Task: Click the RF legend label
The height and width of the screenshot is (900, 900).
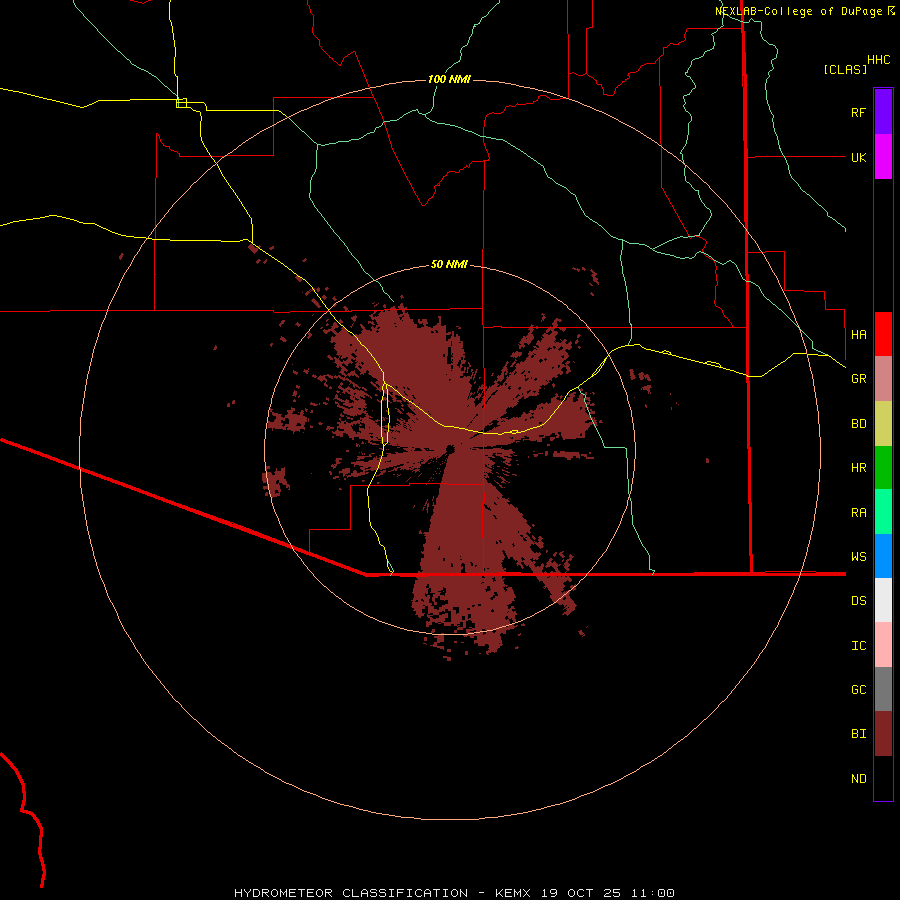Action: coord(858,112)
